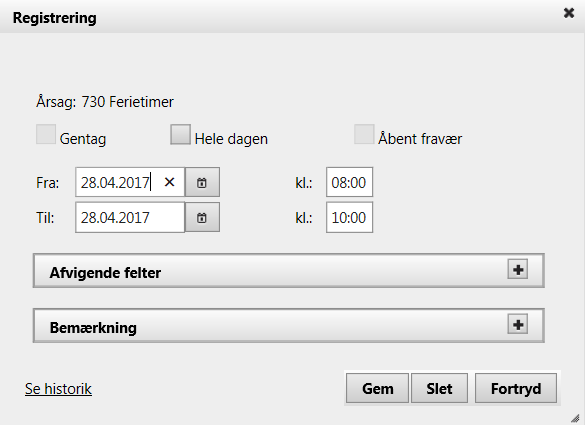The height and width of the screenshot is (425, 585).
Task: Close the Registrering dialog
Action: [x=569, y=13]
